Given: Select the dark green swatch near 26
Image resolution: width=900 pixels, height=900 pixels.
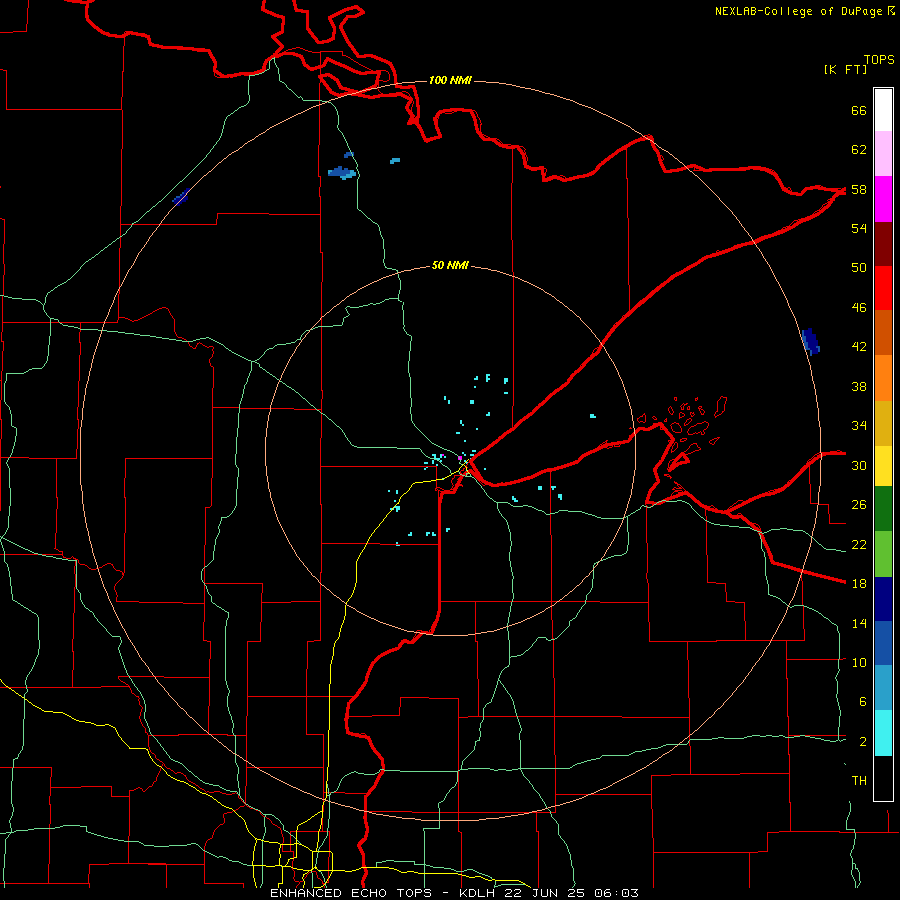Looking at the screenshot, I should point(883,508).
